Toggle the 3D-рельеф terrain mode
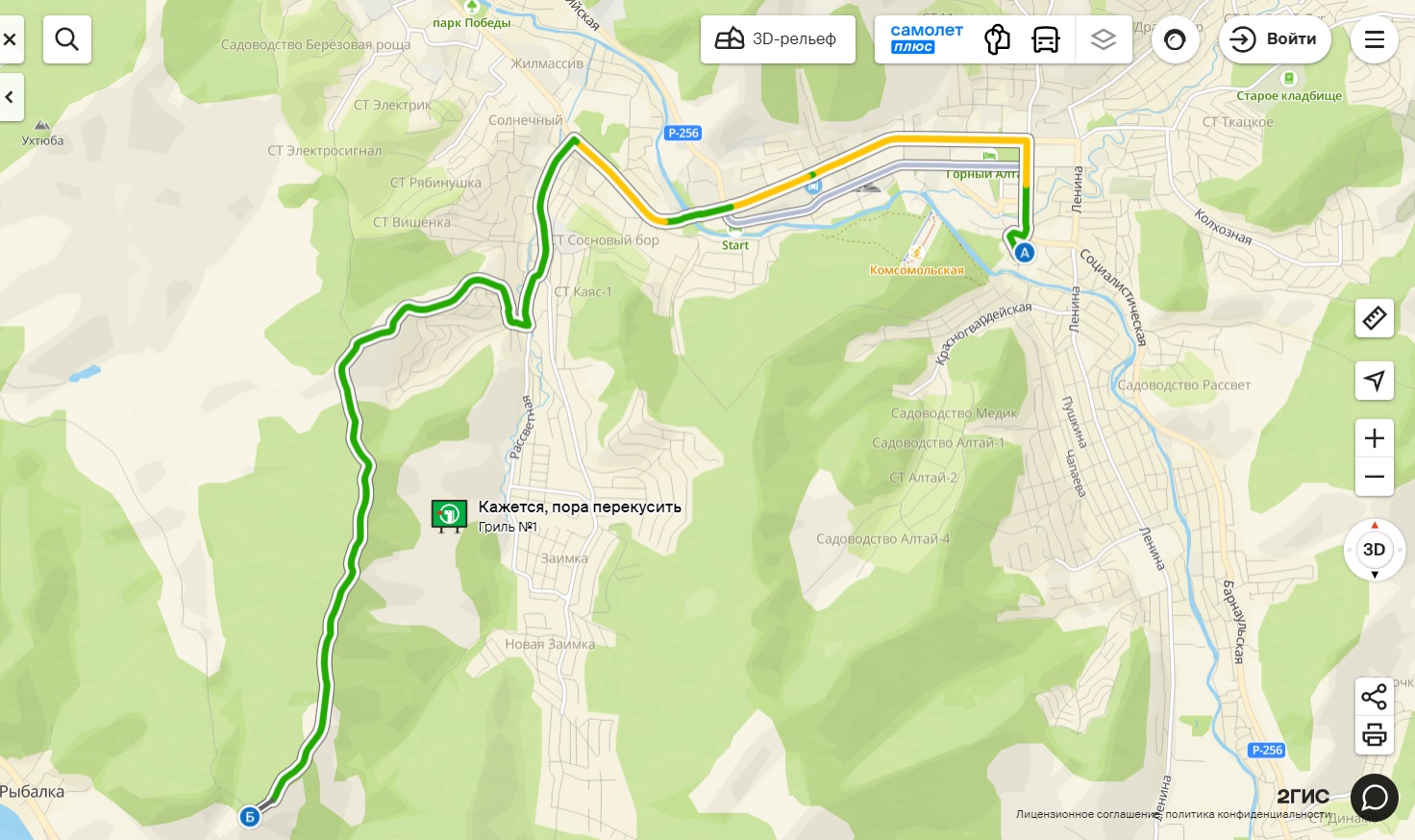The width and height of the screenshot is (1415, 840). pyautogui.click(x=778, y=39)
